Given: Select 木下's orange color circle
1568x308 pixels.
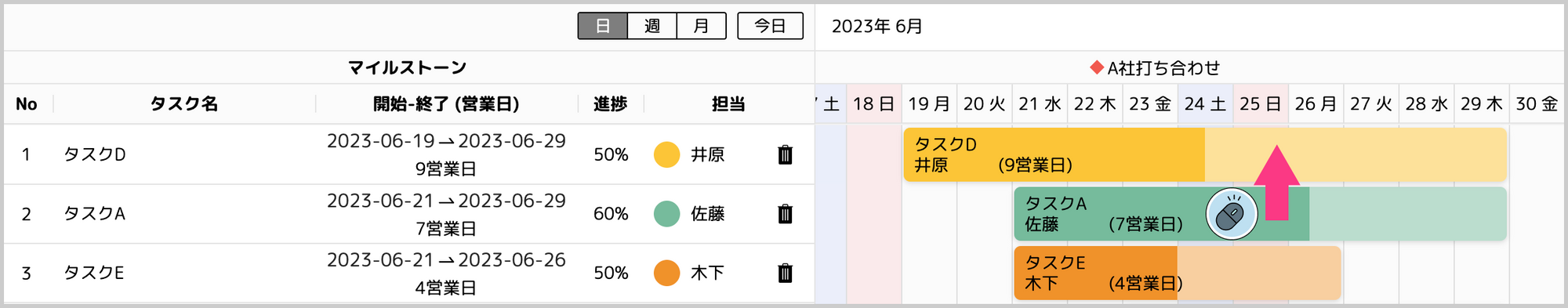Looking at the screenshot, I should (x=666, y=273).
